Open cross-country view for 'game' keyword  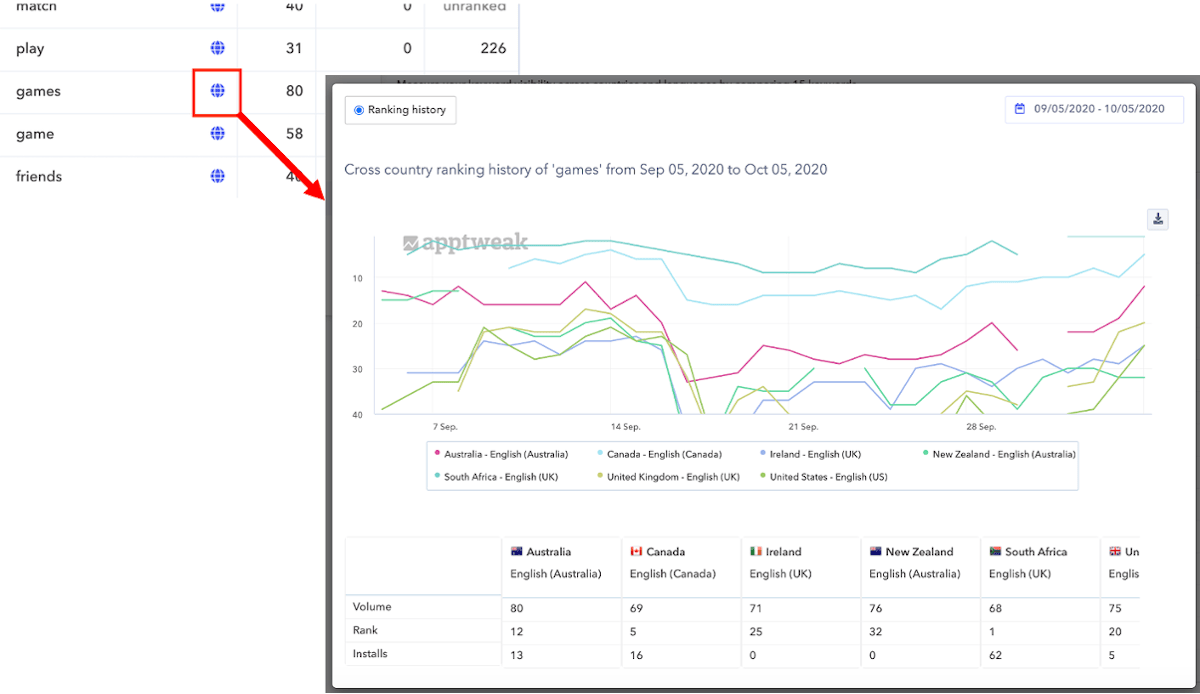pyautogui.click(x=217, y=134)
